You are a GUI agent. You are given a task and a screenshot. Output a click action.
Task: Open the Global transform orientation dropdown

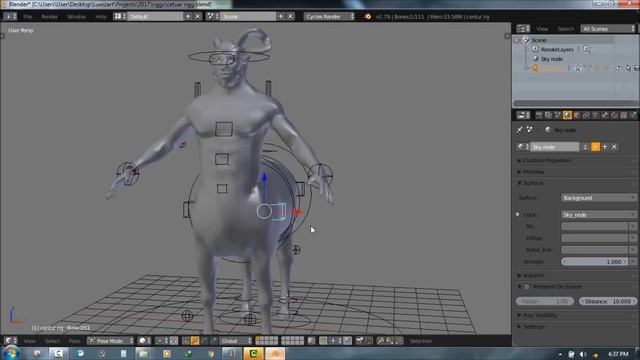[236, 341]
